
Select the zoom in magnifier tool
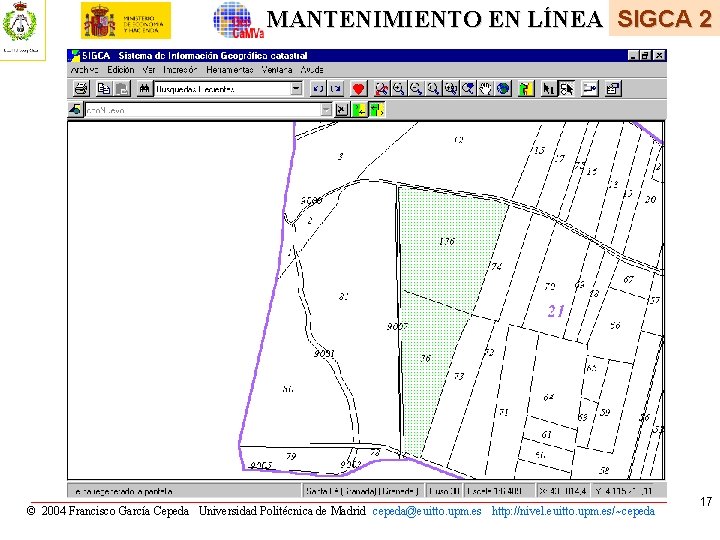399,88
